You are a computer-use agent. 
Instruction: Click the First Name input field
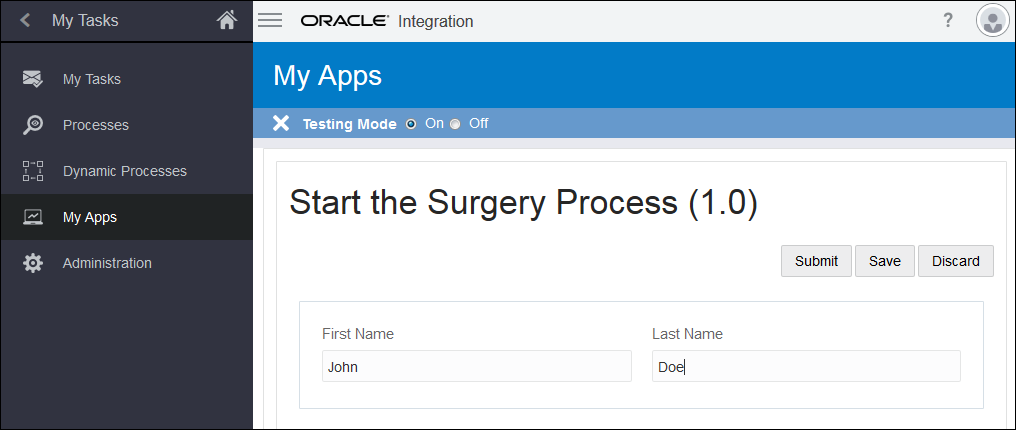(x=476, y=366)
